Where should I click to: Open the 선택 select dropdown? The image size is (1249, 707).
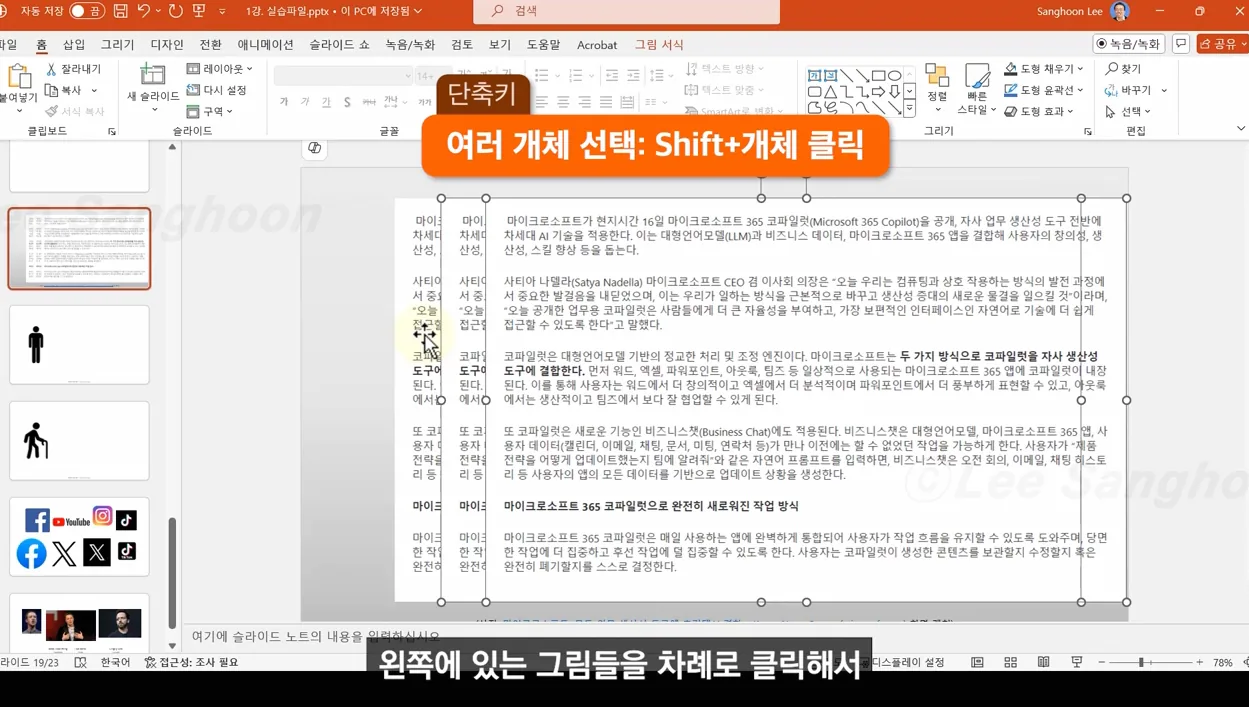click(x=1128, y=111)
